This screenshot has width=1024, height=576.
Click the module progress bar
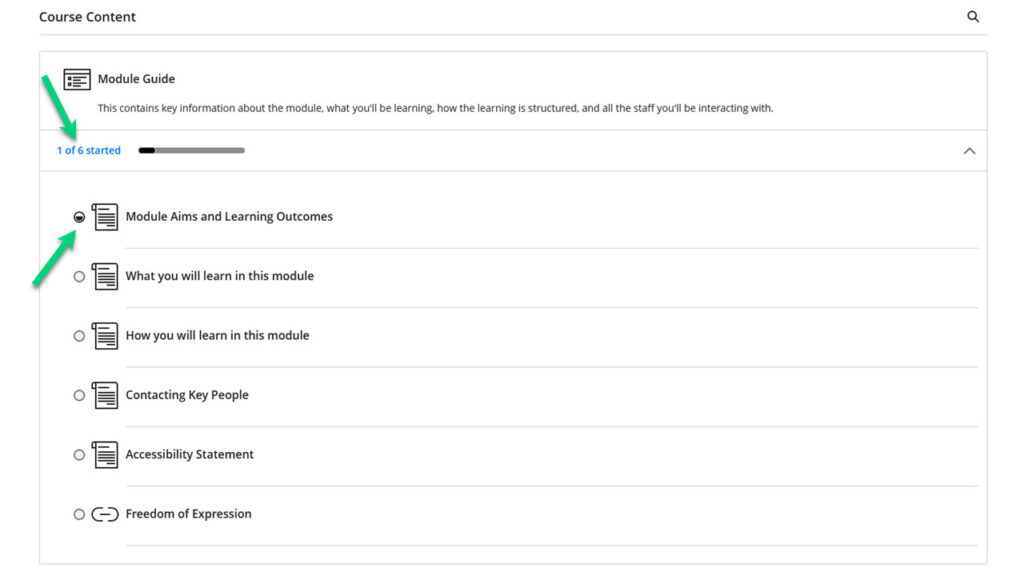point(191,150)
